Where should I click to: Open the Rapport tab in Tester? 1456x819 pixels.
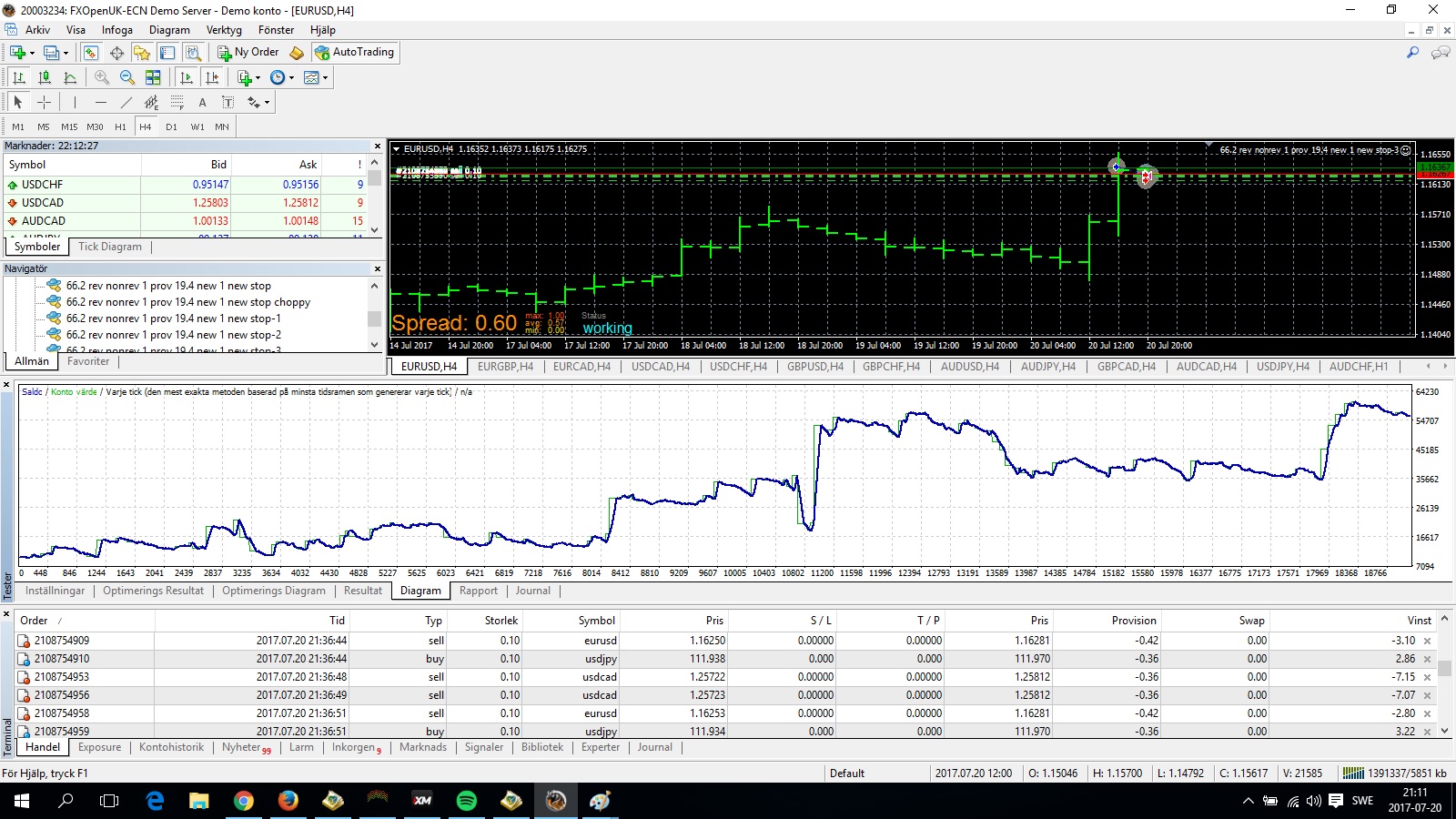pos(479,591)
